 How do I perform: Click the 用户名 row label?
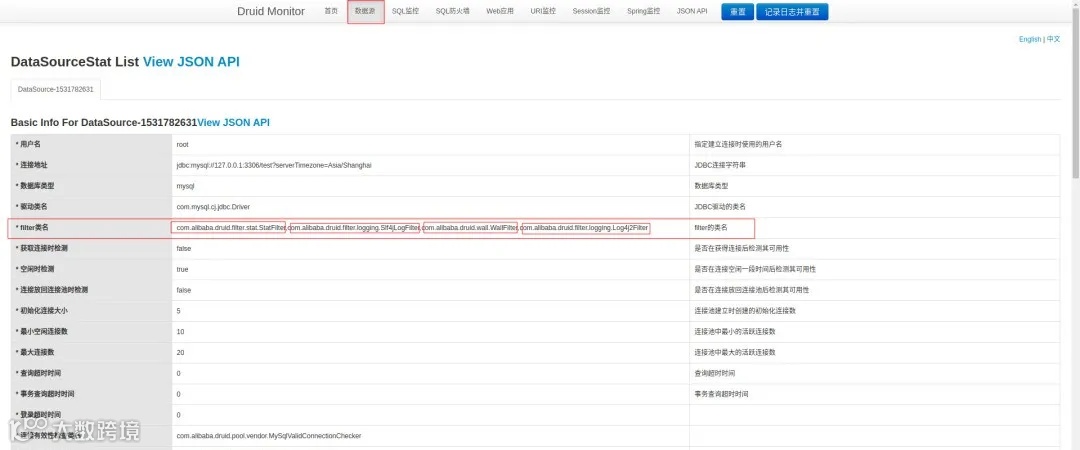coord(29,145)
